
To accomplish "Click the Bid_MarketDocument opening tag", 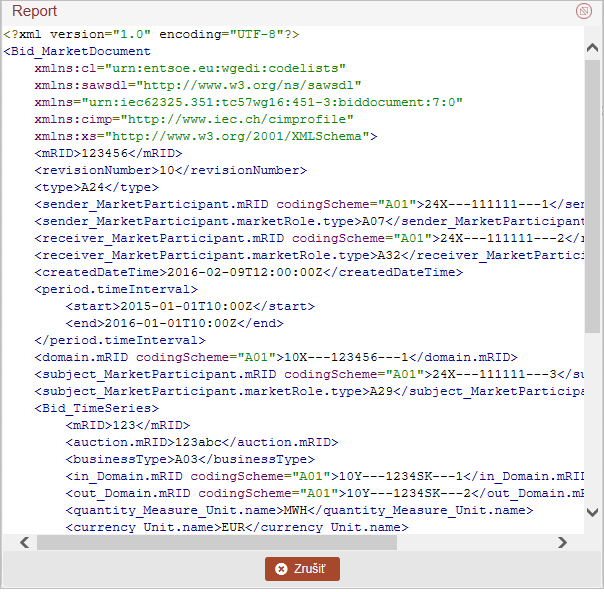I will pyautogui.click(x=78, y=51).
